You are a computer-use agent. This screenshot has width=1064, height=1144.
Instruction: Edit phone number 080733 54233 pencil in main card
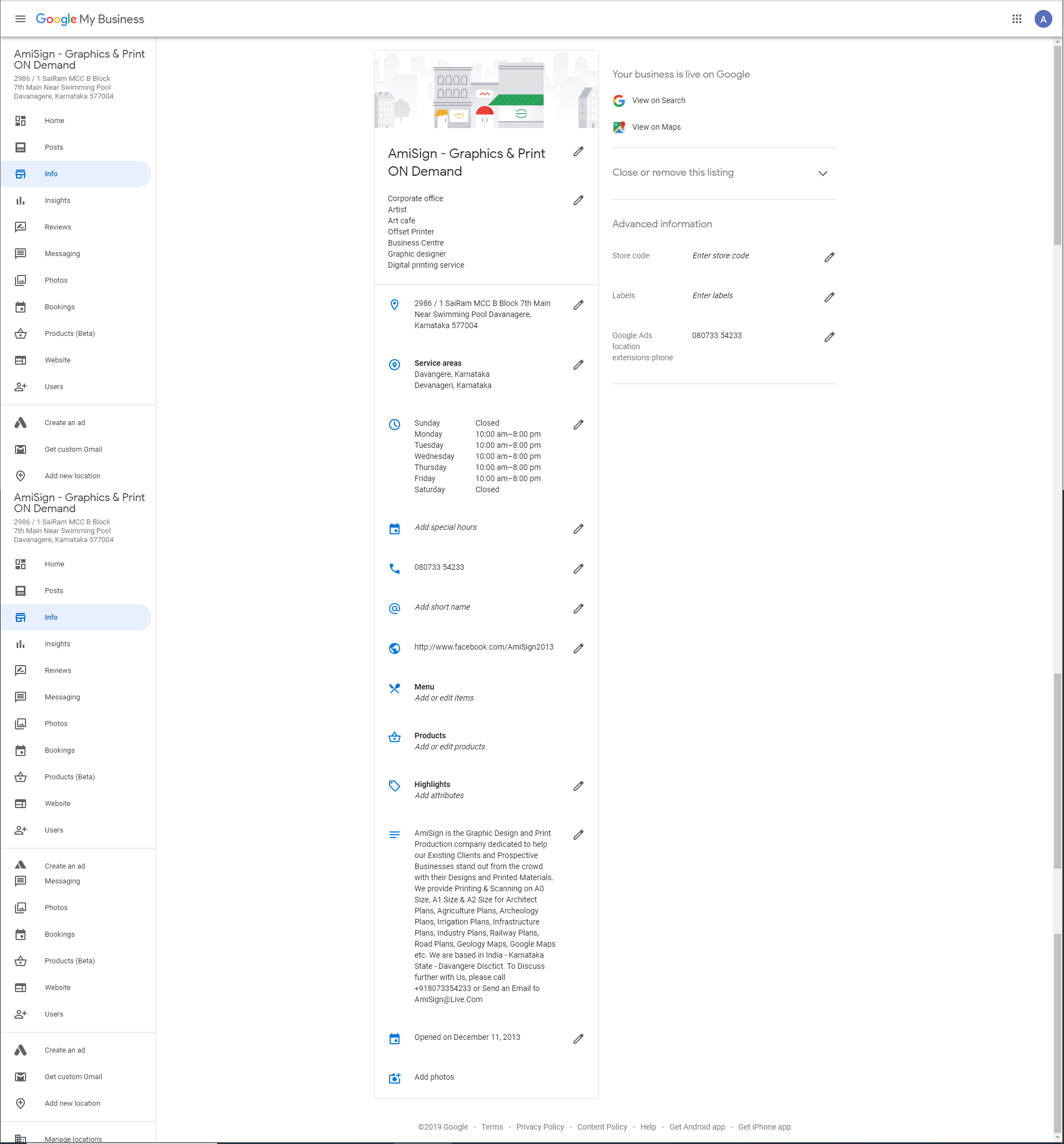tap(579, 569)
